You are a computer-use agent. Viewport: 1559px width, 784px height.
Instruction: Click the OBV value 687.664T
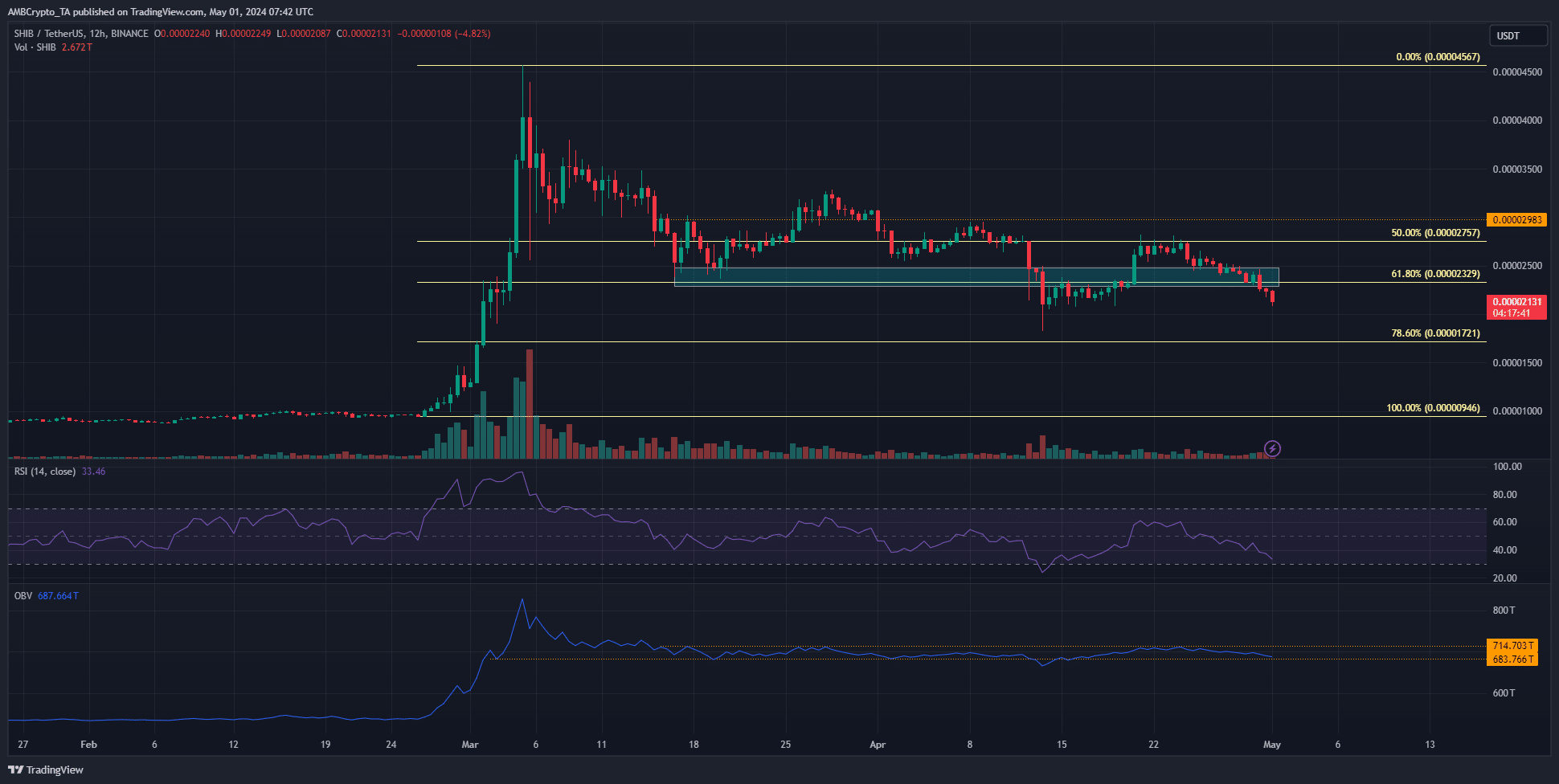[x=58, y=596]
